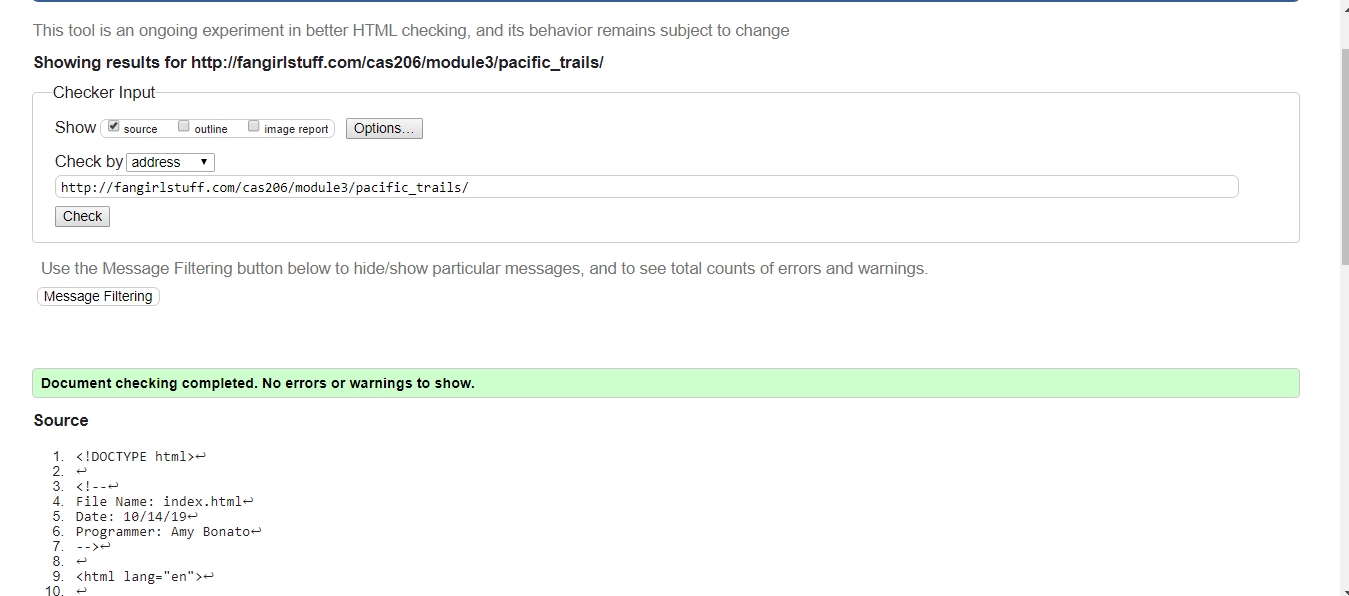Click the File Name: index.html line
1349x596 pixels.
[159, 502]
